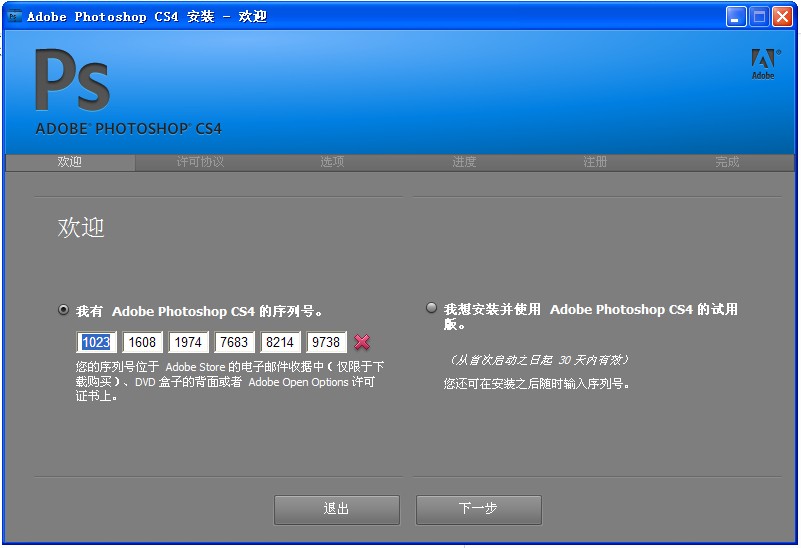The width and height of the screenshot is (801, 548).
Task: Focus the serial field containing 9738
Action: (x=326, y=342)
